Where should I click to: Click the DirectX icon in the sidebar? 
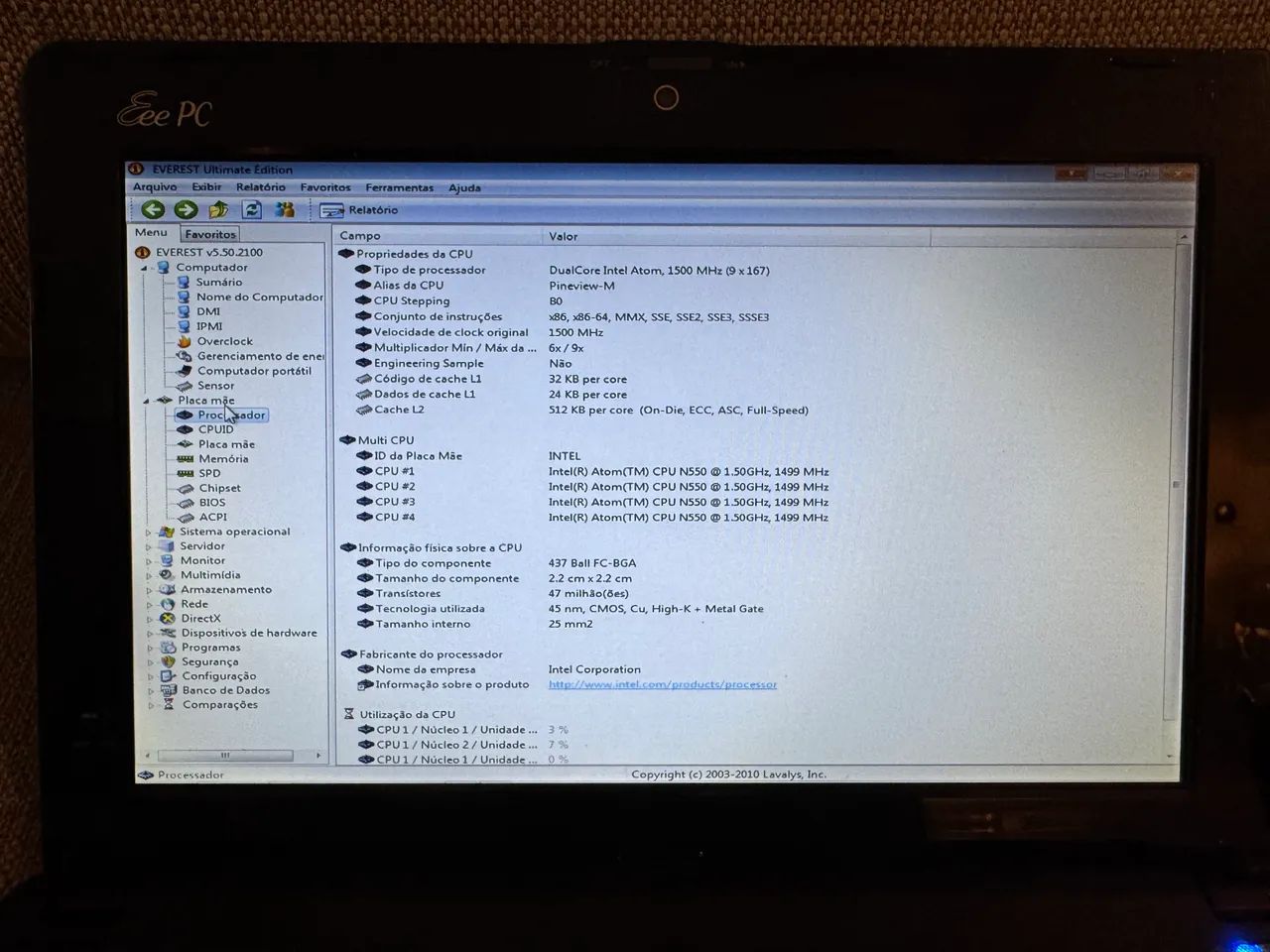coord(167,618)
